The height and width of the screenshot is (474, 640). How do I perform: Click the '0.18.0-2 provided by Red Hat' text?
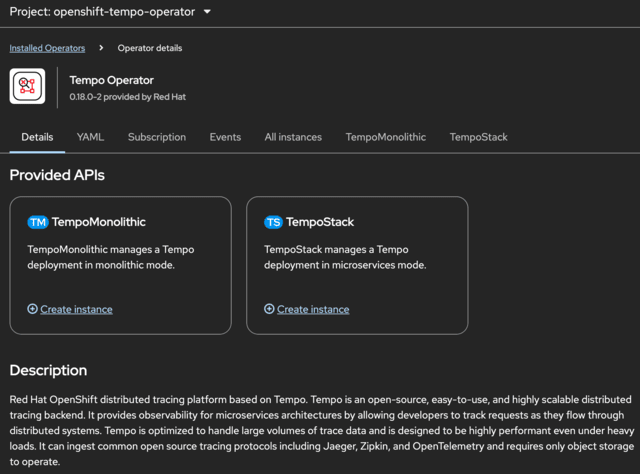(128, 97)
